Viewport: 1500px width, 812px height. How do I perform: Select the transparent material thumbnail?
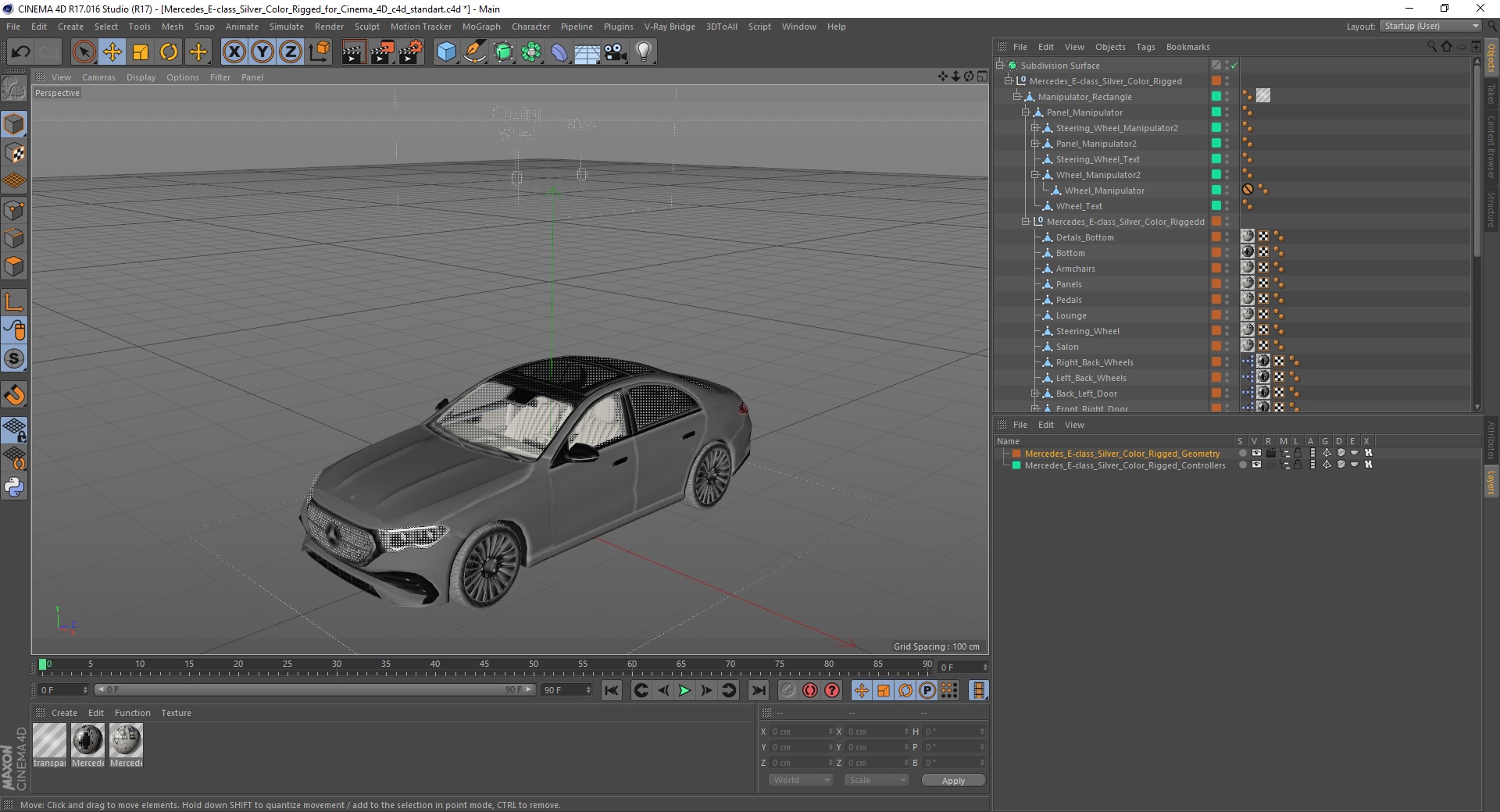[49, 740]
